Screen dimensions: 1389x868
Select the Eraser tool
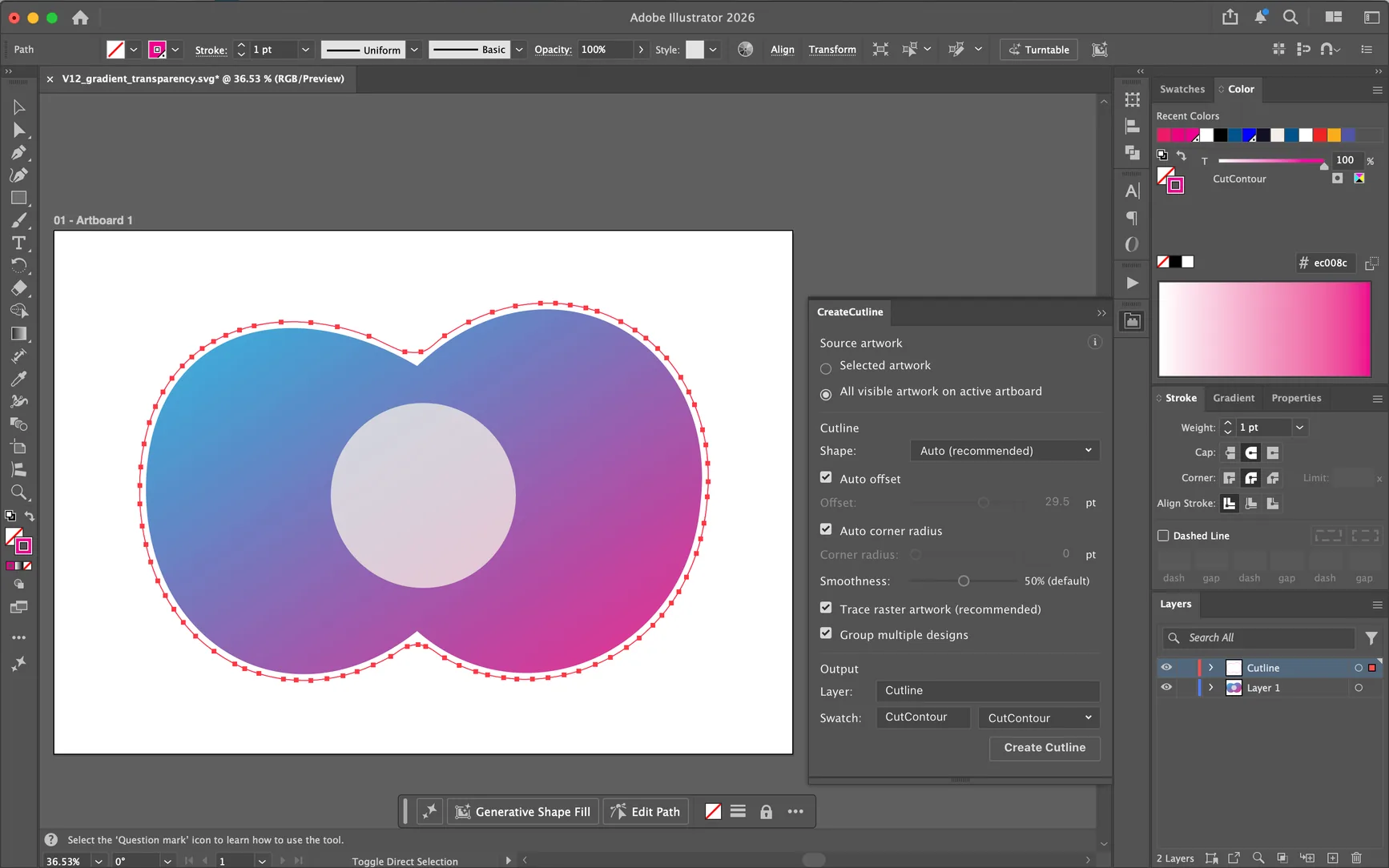pyautogui.click(x=18, y=287)
